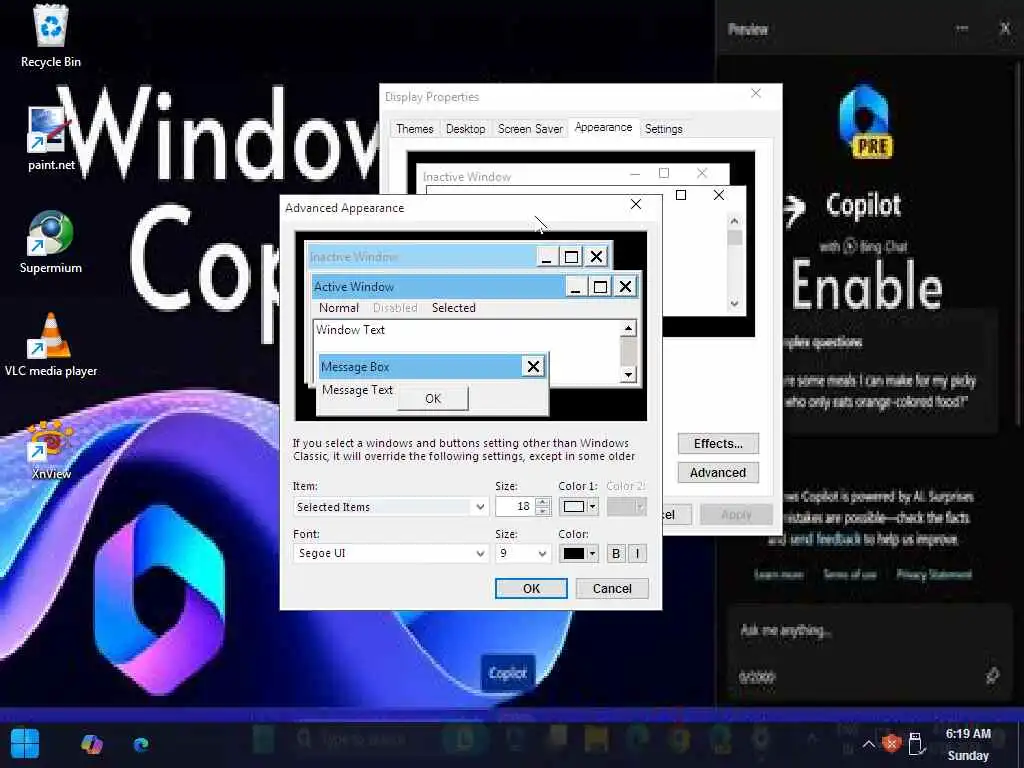Click the preview Inactive Window maximize button

coord(571,257)
